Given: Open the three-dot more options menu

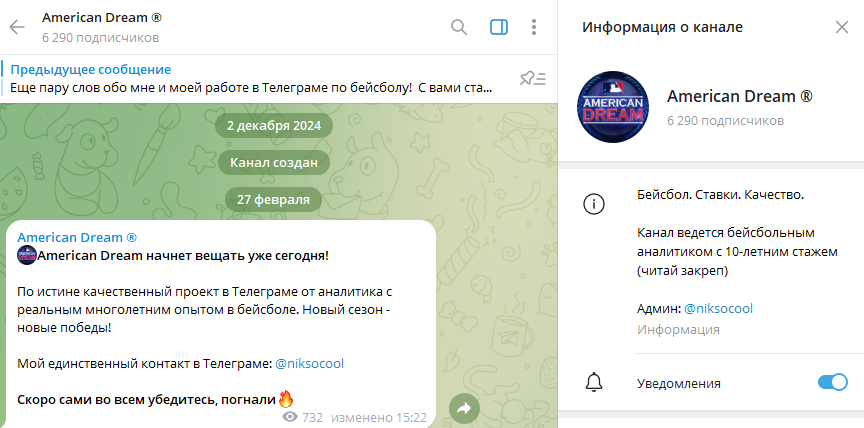Looking at the screenshot, I should pos(533,27).
